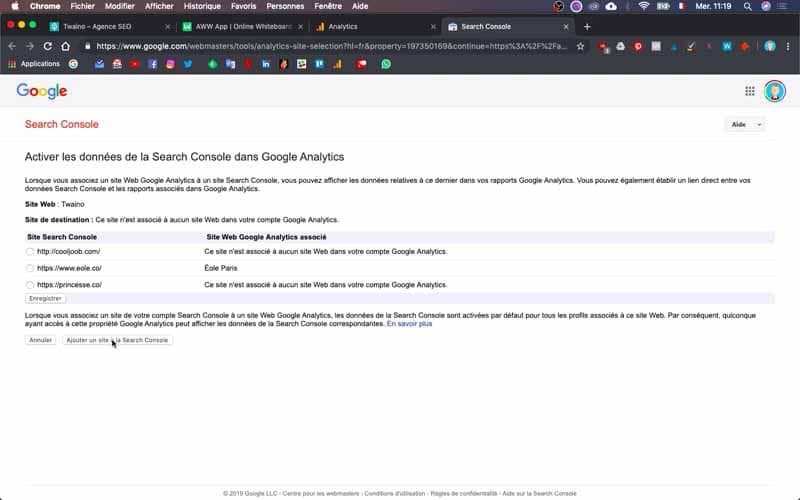This screenshot has width=800, height=500.
Task: Open the Instagram bookmark icon
Action: click(170, 64)
